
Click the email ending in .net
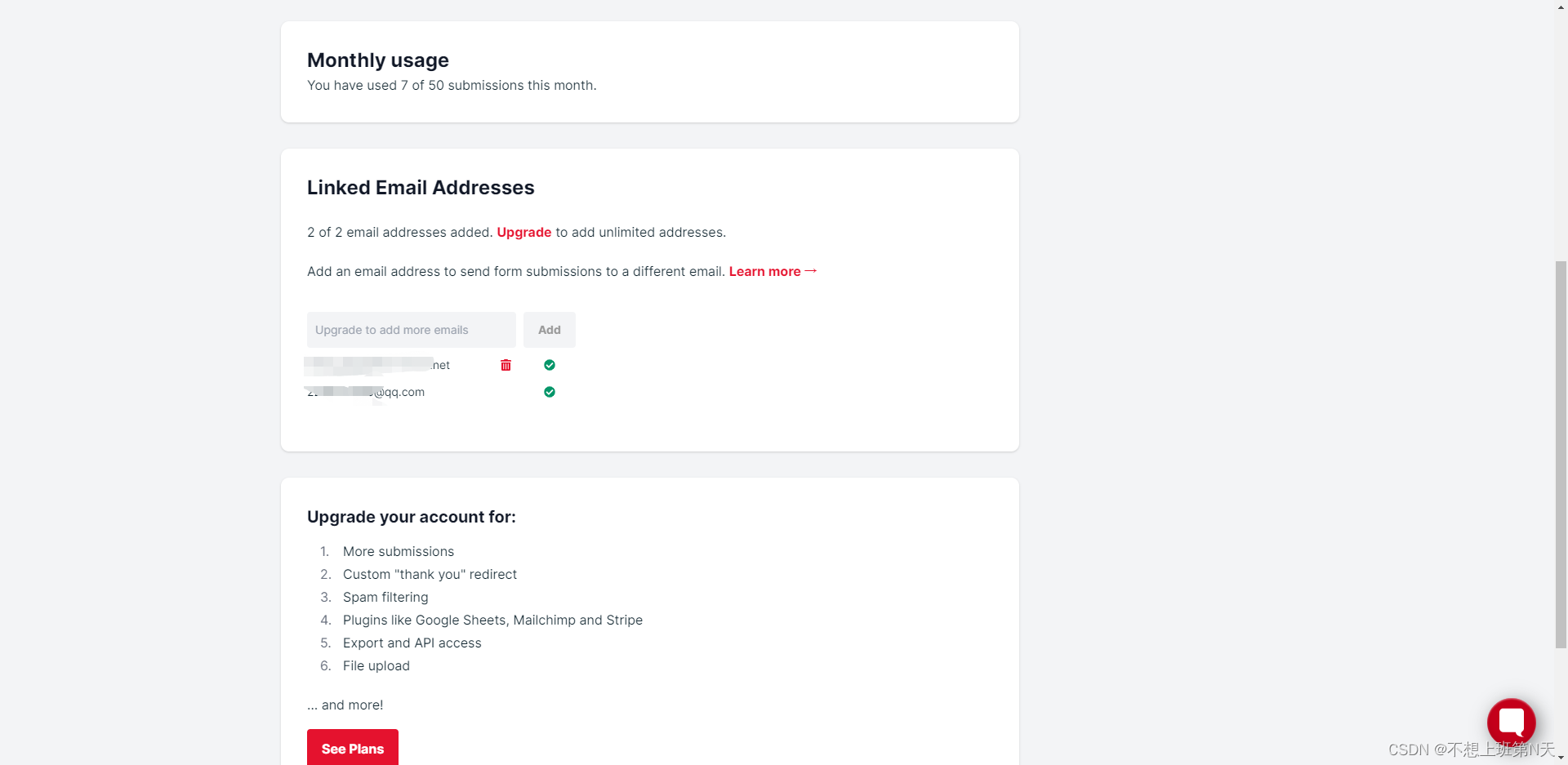click(379, 365)
